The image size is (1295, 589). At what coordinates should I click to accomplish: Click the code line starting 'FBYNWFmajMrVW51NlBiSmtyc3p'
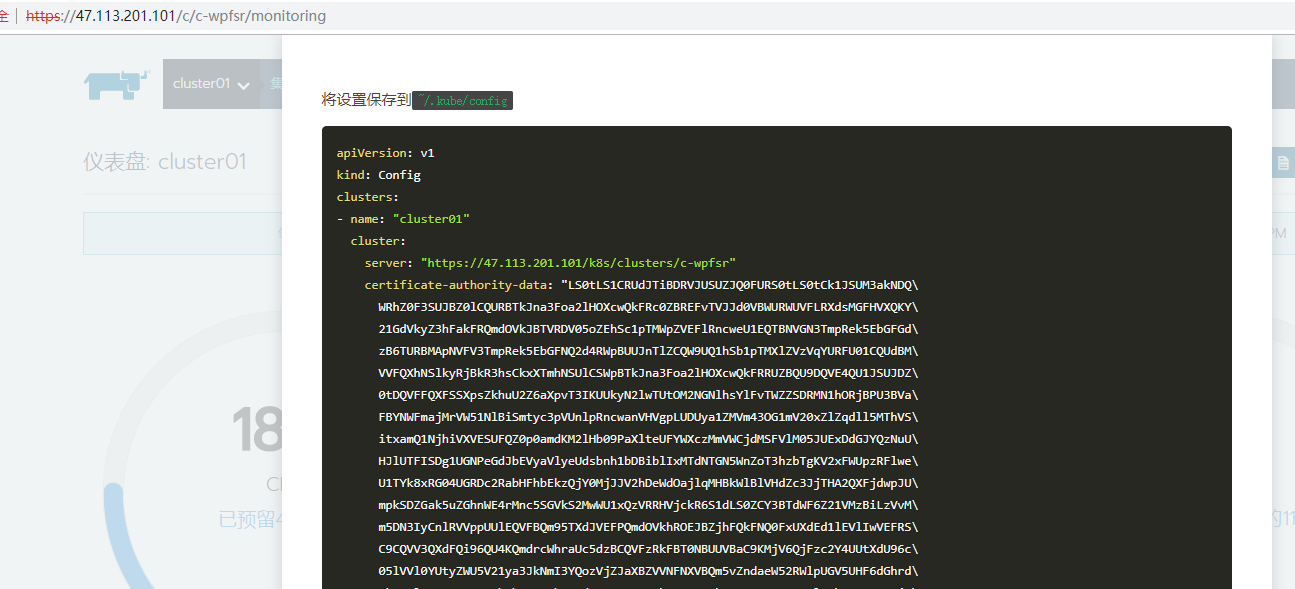pos(648,417)
